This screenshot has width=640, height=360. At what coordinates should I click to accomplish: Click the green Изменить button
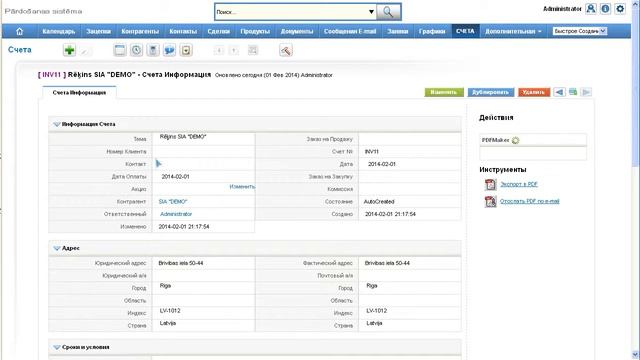(444, 92)
